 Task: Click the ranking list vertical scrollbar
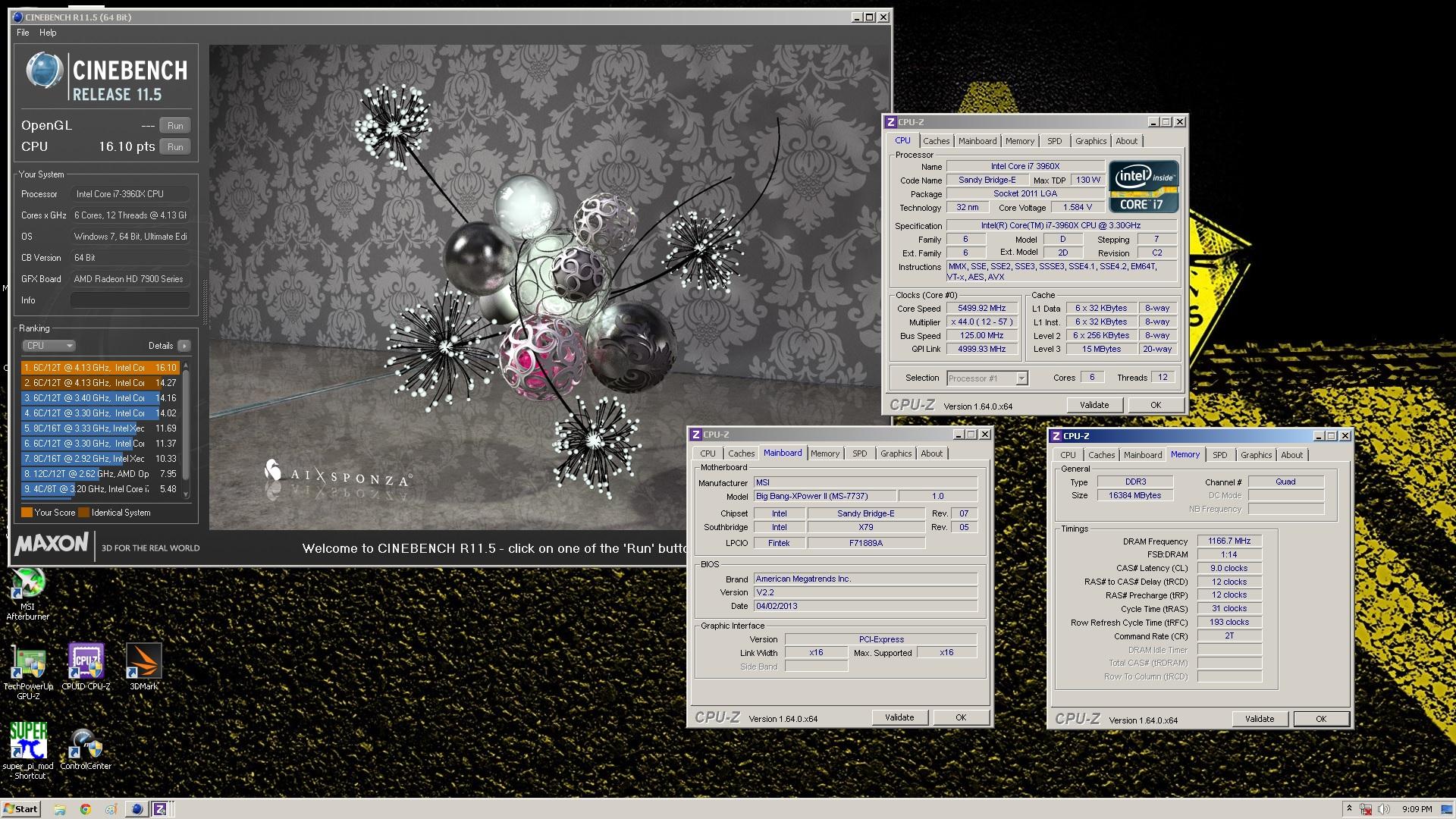(186, 429)
